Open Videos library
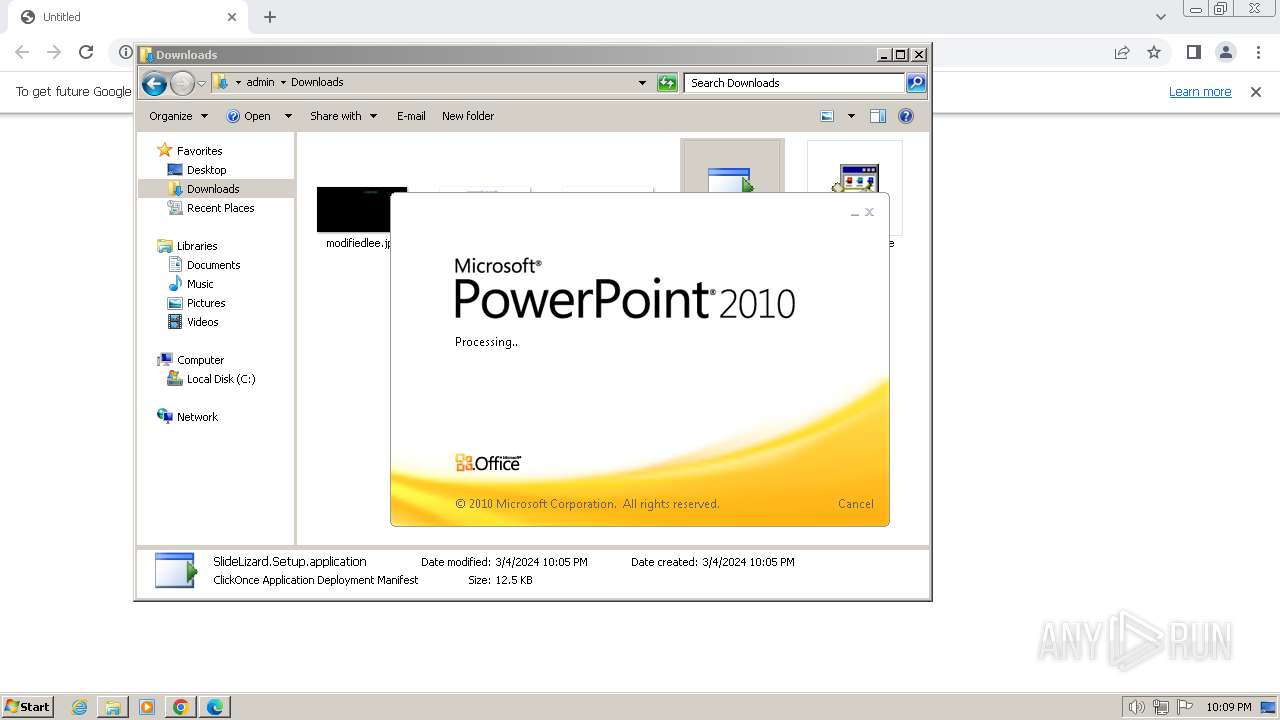The height and width of the screenshot is (720, 1280). point(202,322)
